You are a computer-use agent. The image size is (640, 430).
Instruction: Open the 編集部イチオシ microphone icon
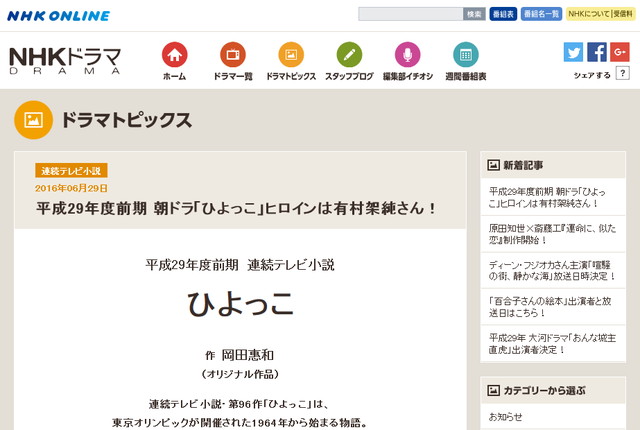(407, 54)
